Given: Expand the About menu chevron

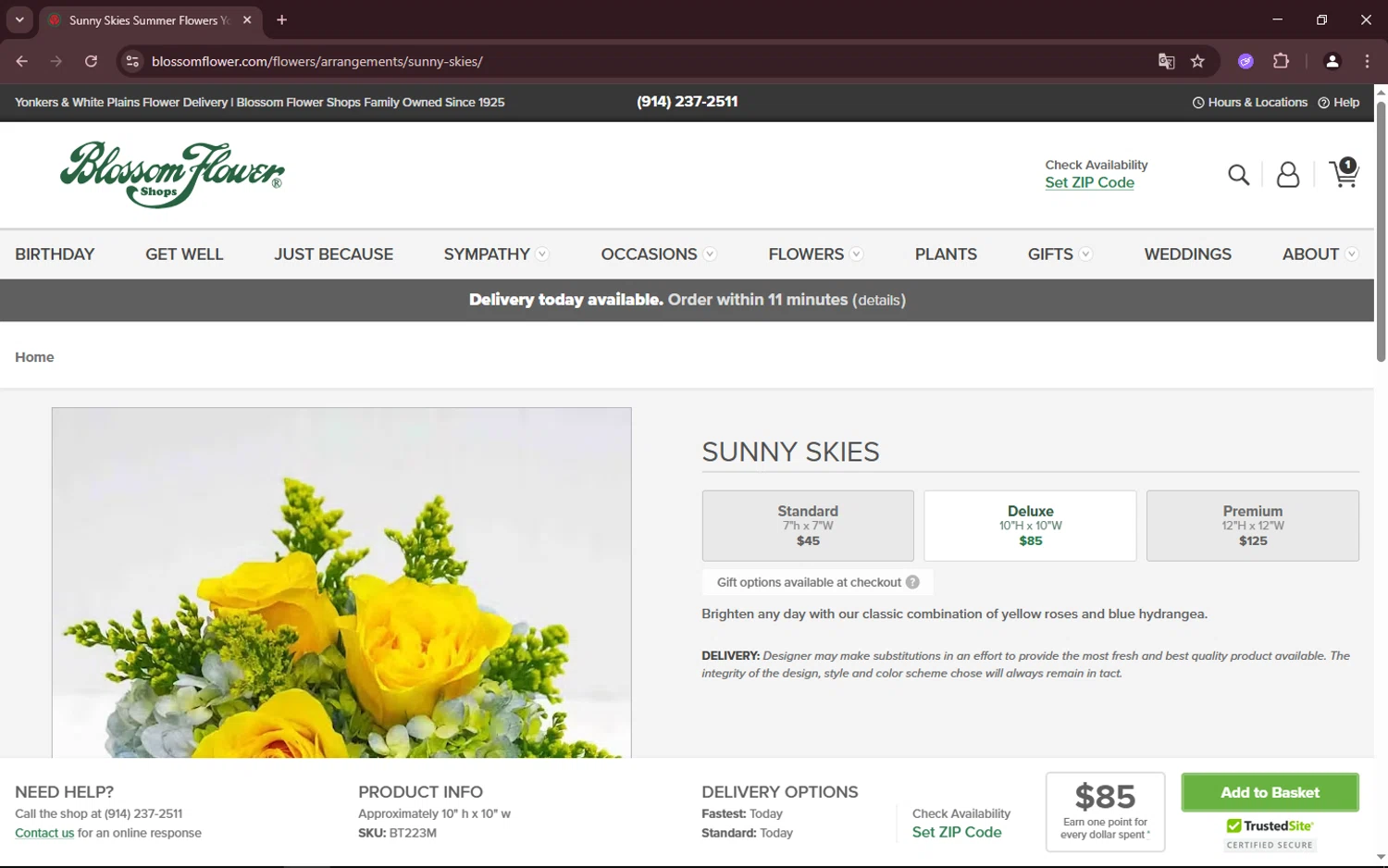Looking at the screenshot, I should (1352, 254).
